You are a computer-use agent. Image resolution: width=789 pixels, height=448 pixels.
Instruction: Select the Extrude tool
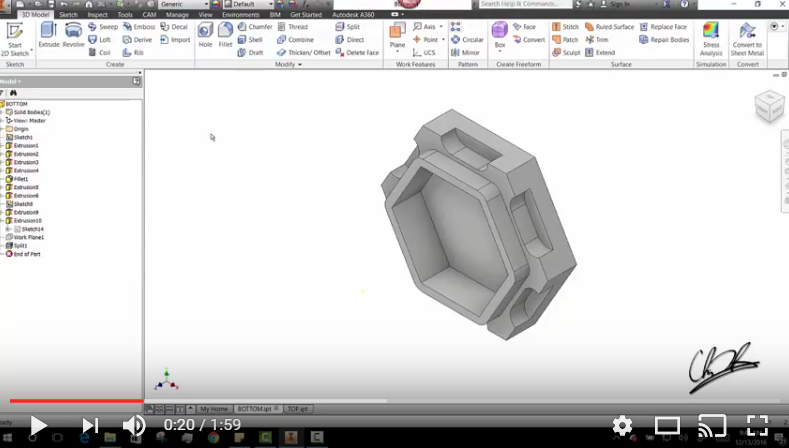tap(49, 35)
